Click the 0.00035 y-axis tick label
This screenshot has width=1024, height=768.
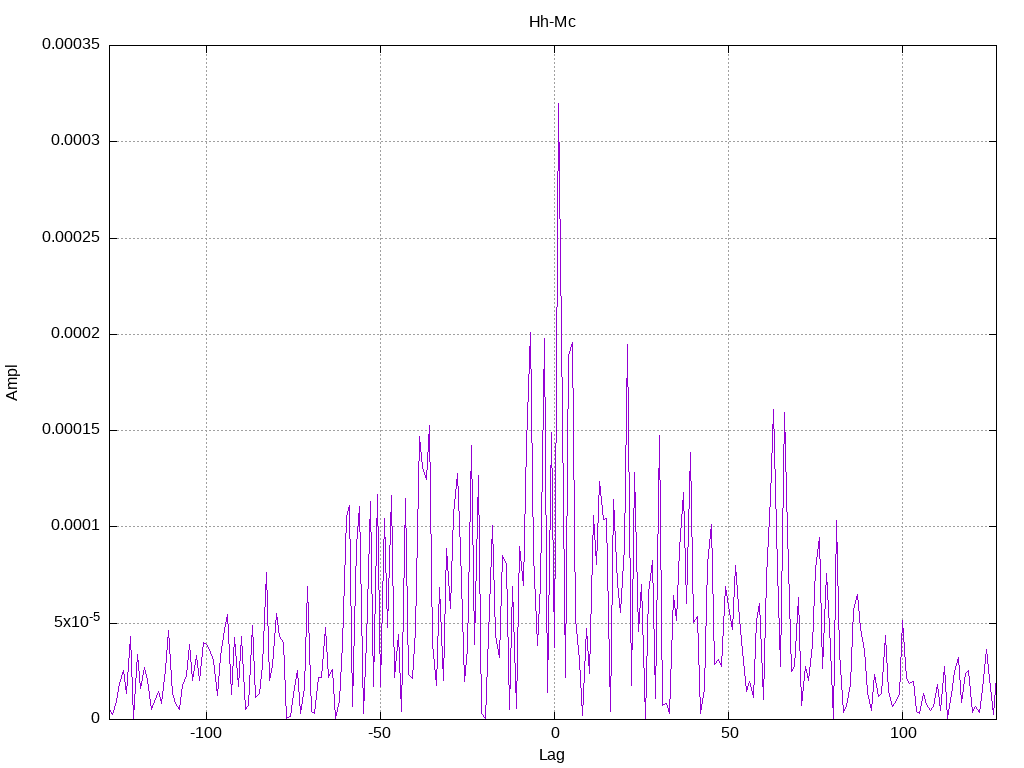pyautogui.click(x=71, y=44)
